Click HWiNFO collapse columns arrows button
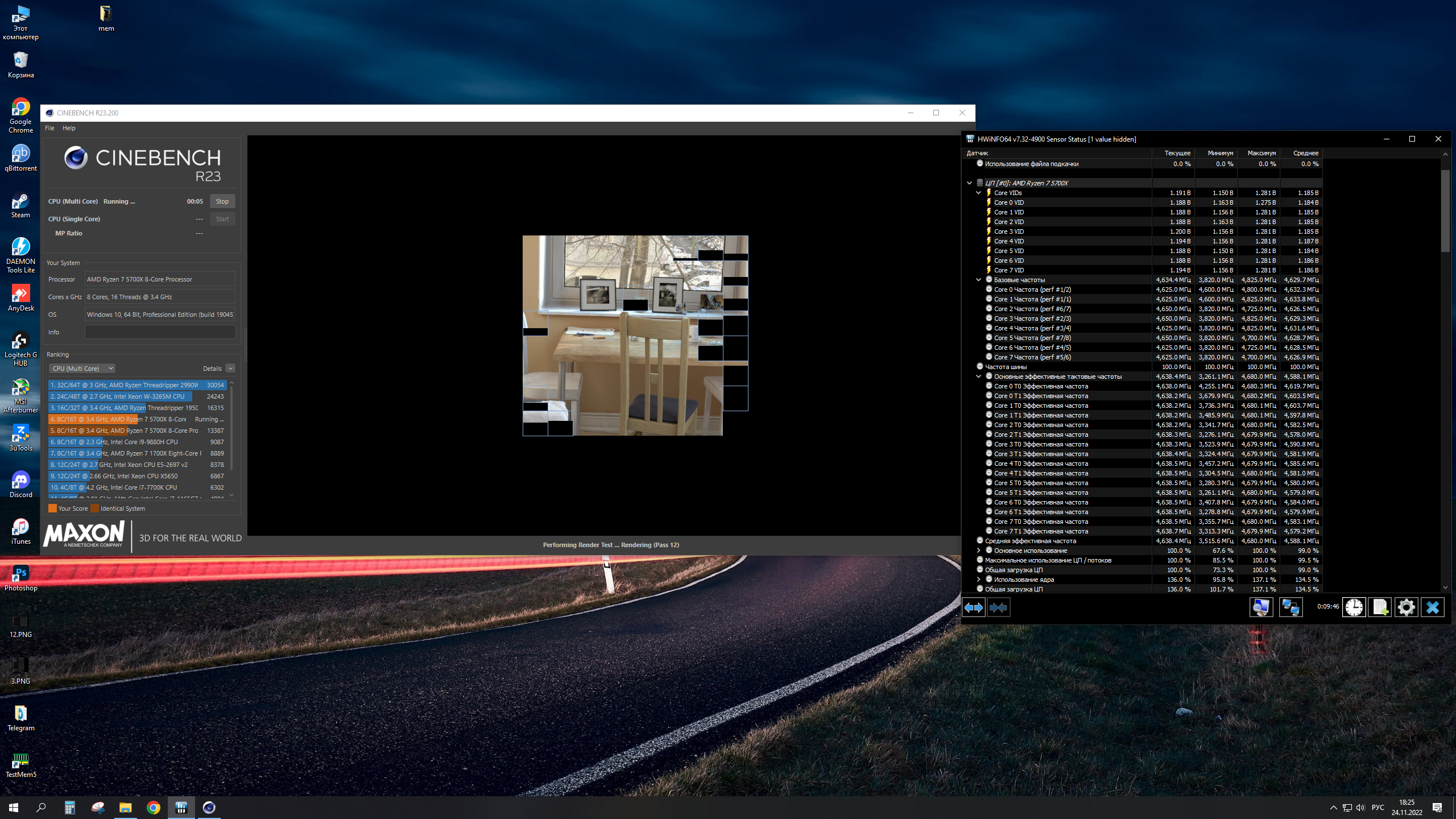 [x=999, y=607]
